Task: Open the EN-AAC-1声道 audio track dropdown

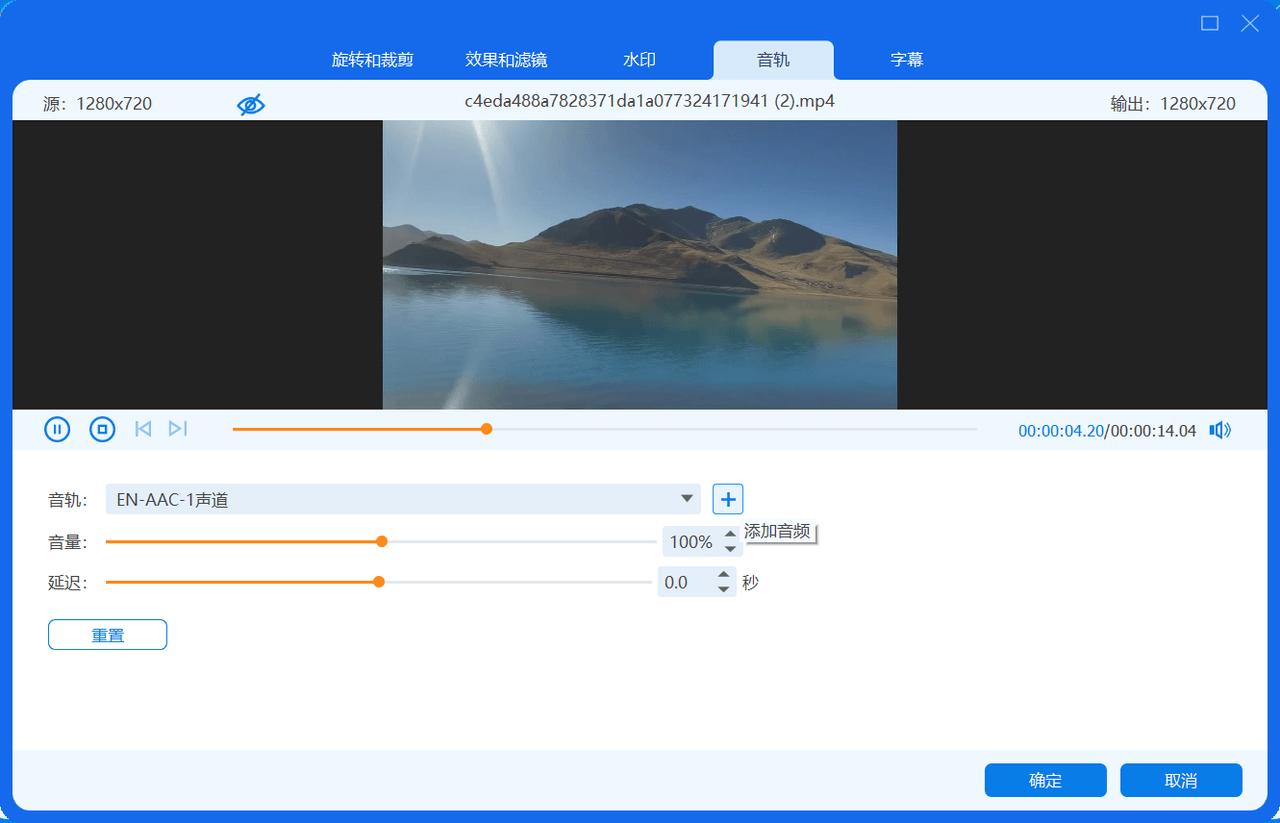Action: point(400,498)
